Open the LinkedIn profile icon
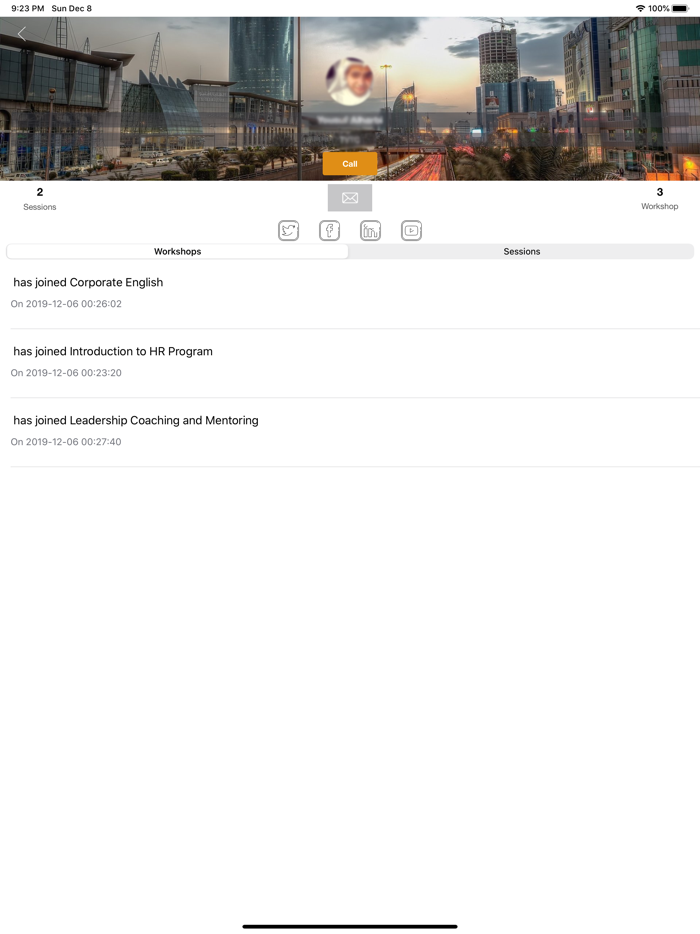700x934 pixels. click(x=371, y=231)
